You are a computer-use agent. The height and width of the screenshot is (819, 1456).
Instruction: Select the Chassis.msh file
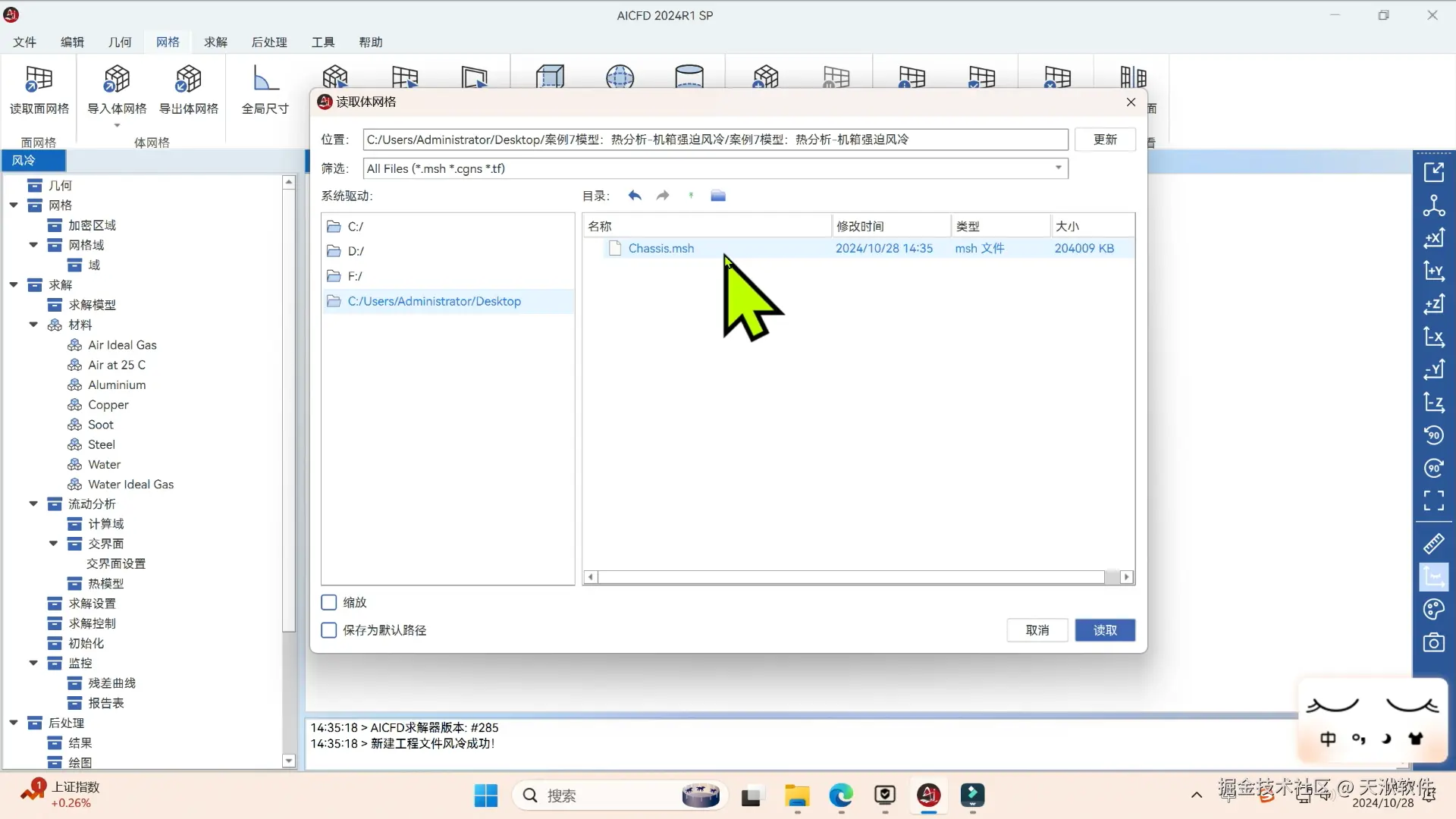pos(661,249)
